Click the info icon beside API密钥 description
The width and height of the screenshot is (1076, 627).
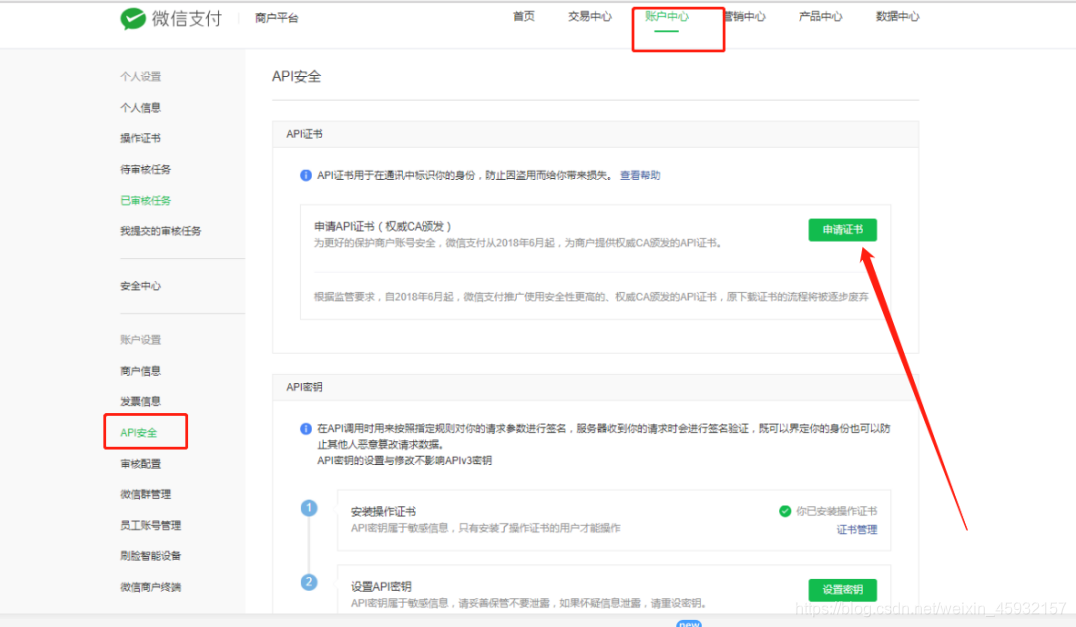coord(306,429)
